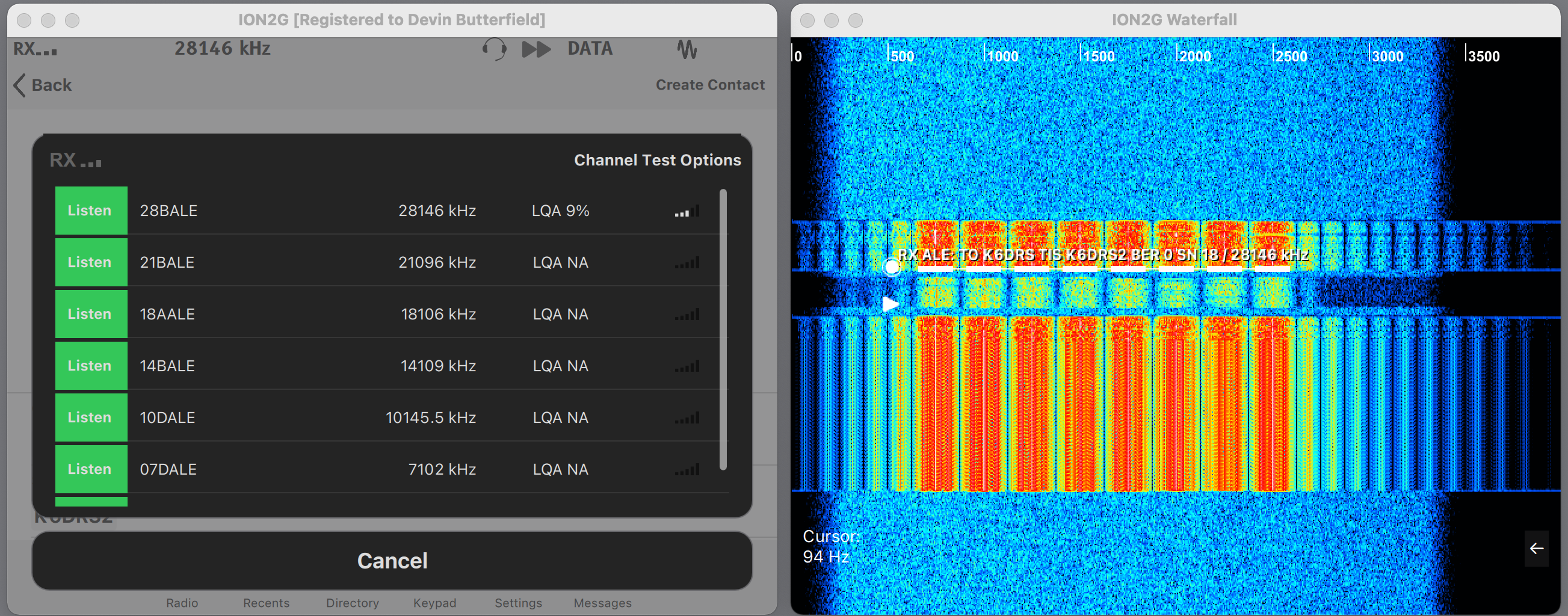
Task: Click the 10145.5 kHz frequency value
Action: [x=431, y=417]
